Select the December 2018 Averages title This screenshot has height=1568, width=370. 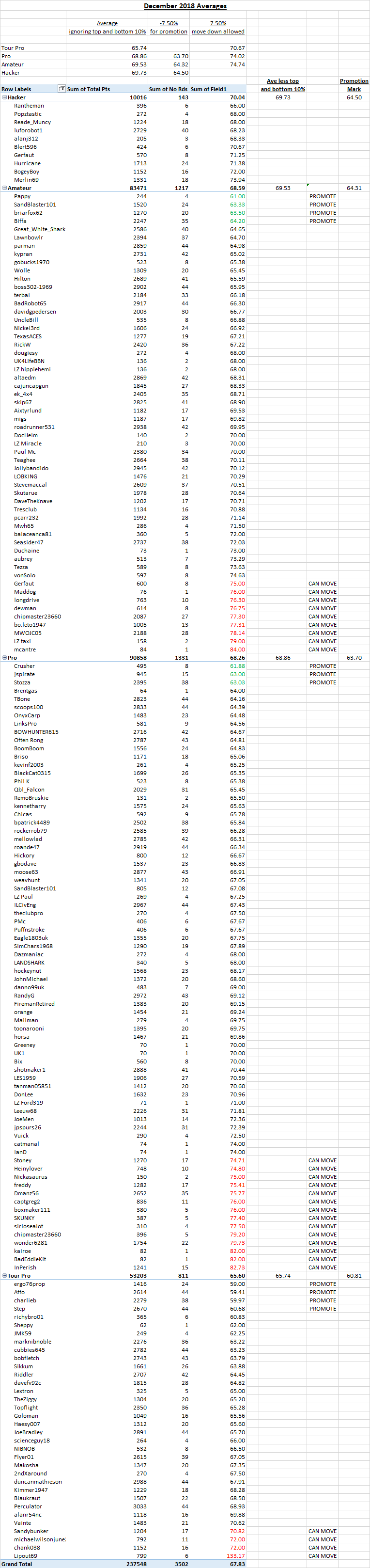(x=185, y=6)
